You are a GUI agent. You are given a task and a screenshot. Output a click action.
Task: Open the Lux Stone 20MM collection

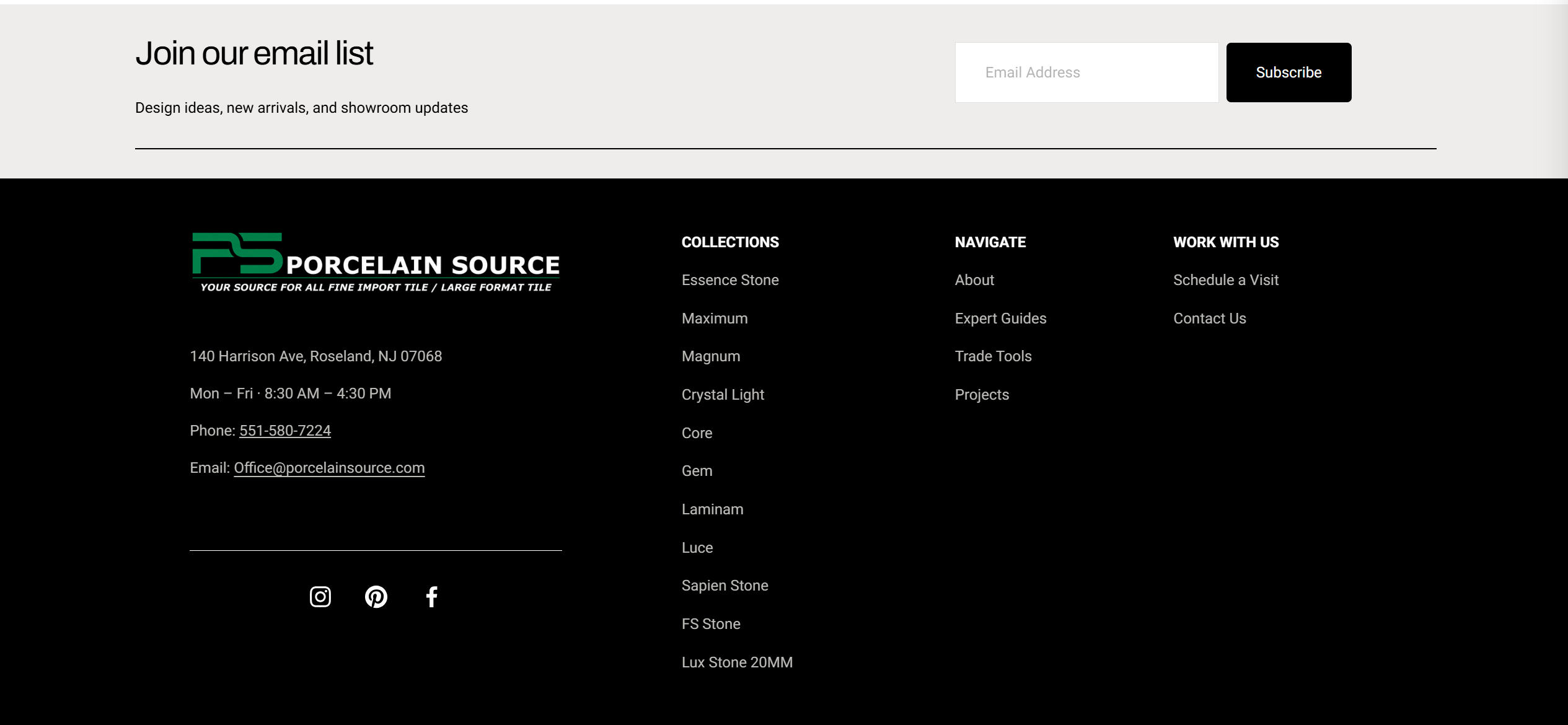coord(737,662)
